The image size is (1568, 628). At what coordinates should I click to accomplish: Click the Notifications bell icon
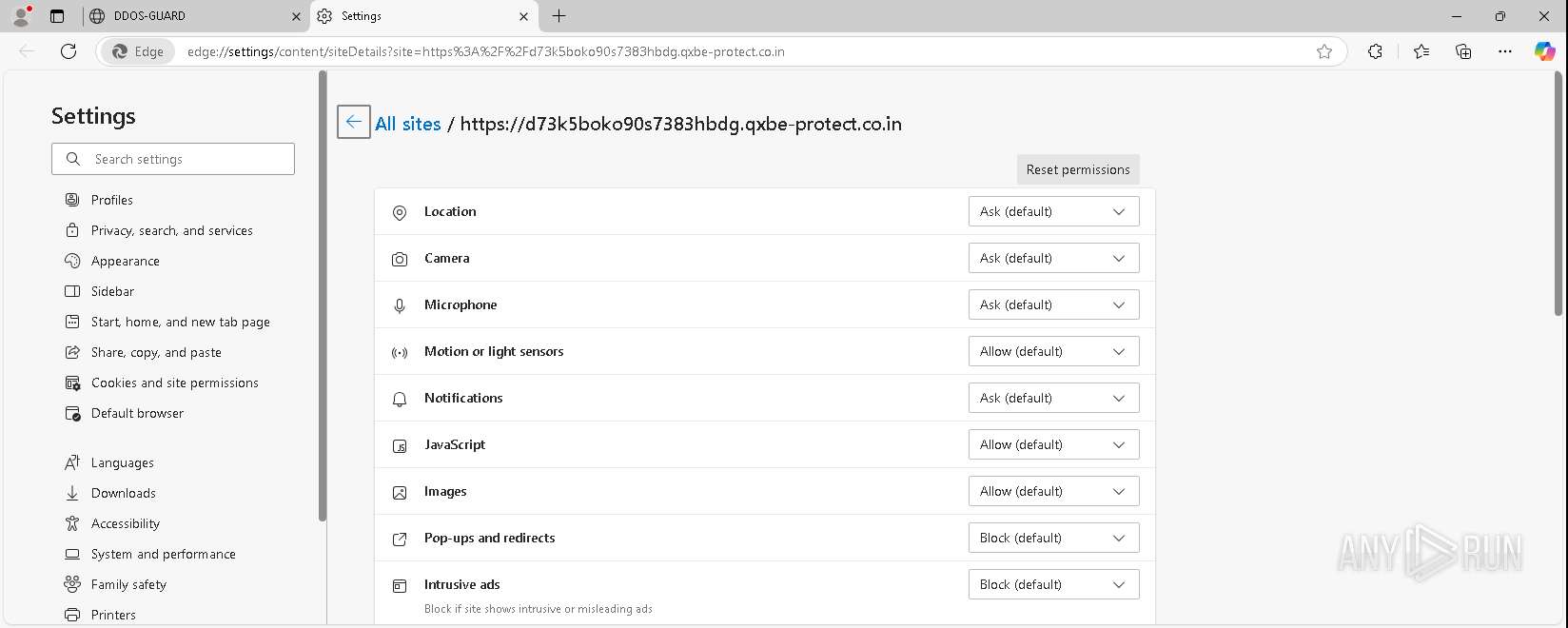(400, 399)
